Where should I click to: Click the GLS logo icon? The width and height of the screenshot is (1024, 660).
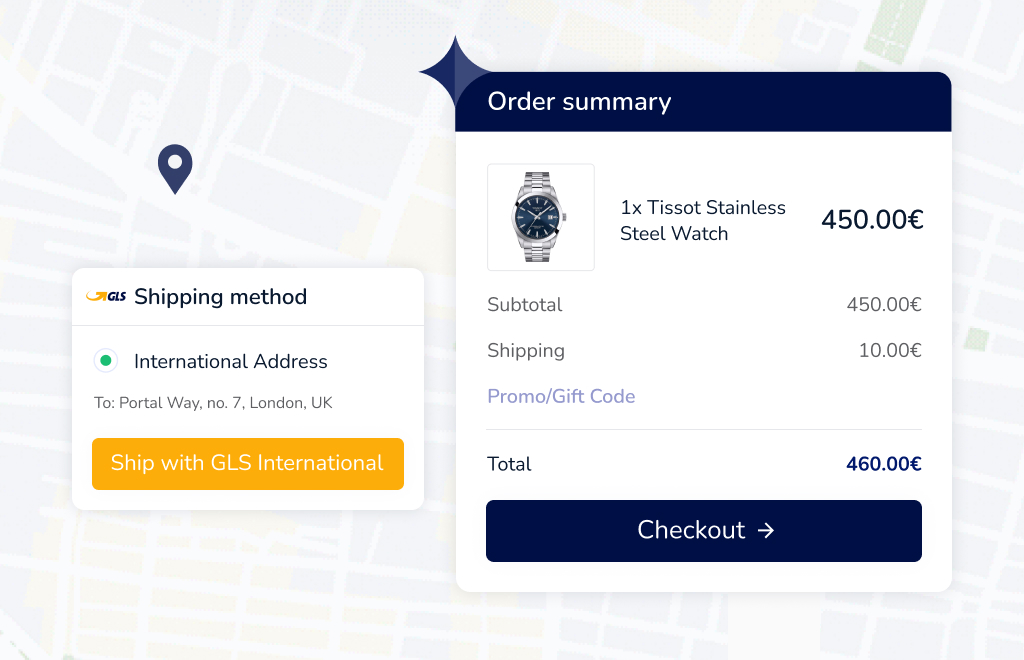pyautogui.click(x=106, y=296)
